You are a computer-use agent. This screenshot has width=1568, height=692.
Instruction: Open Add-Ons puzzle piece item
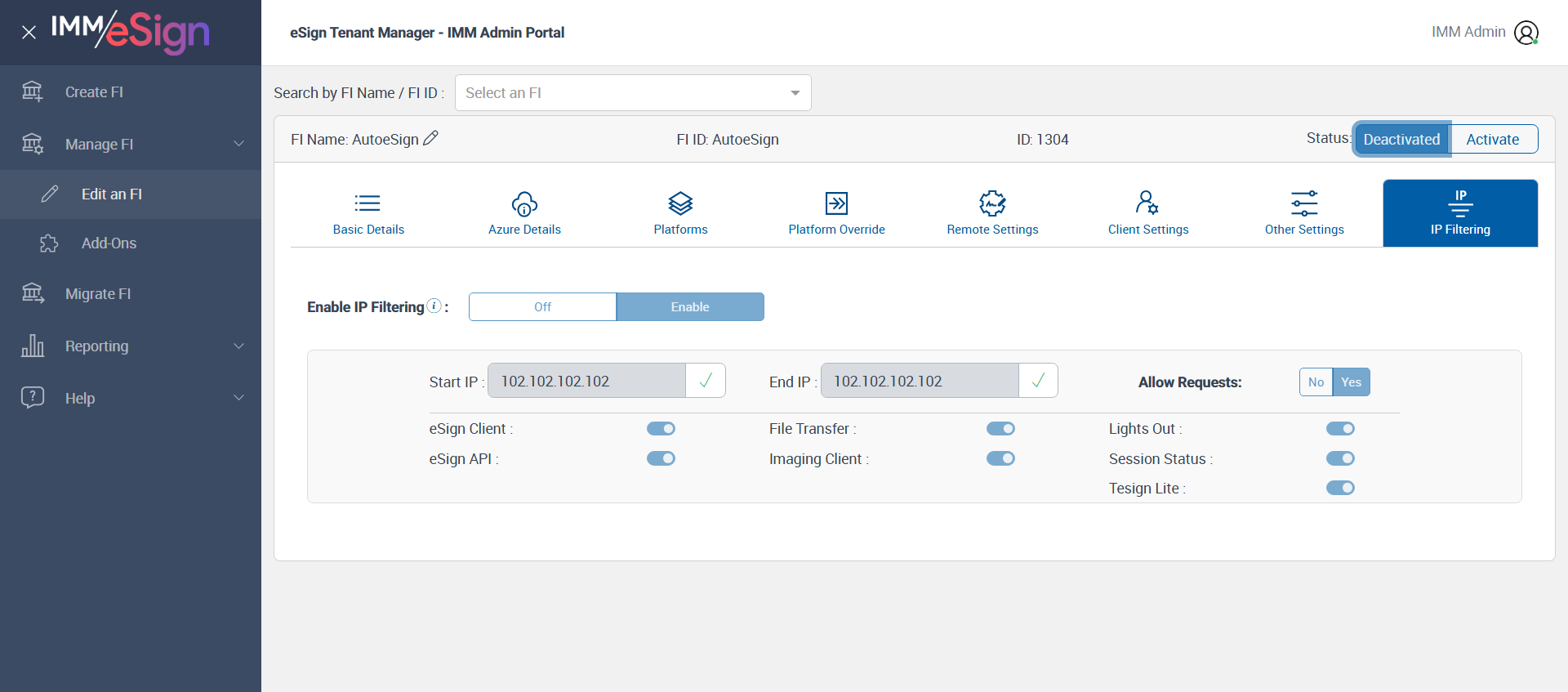tap(109, 243)
